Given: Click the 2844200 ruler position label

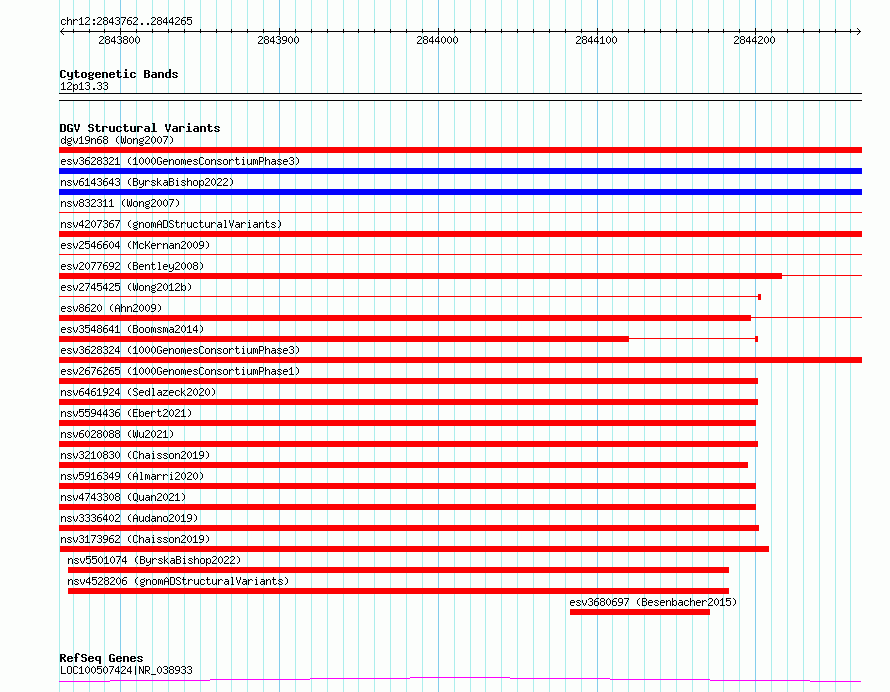Looking at the screenshot, I should click(x=754, y=40).
